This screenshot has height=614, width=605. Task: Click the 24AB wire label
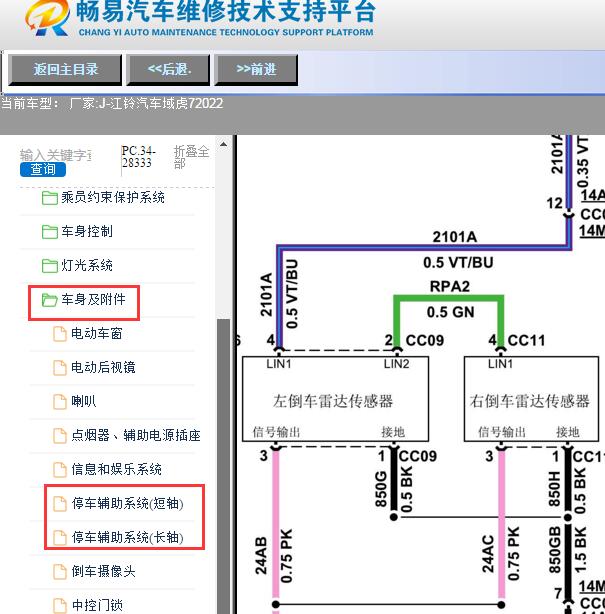[261, 555]
